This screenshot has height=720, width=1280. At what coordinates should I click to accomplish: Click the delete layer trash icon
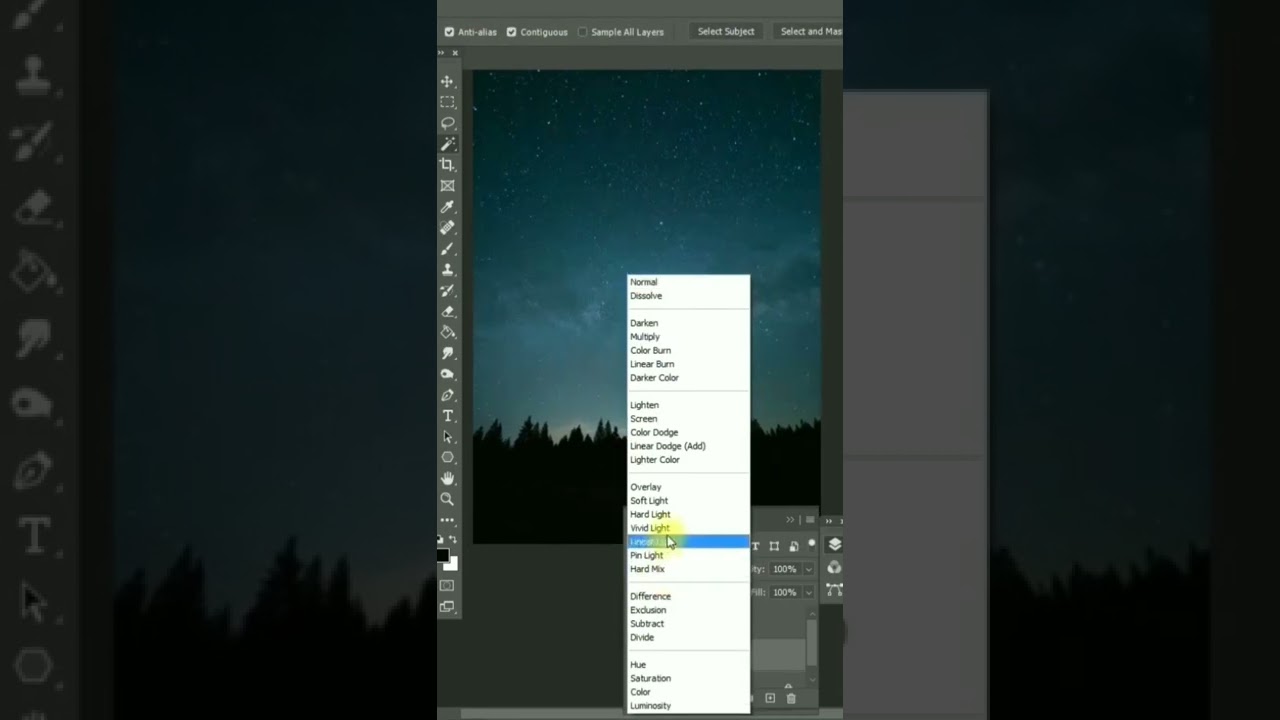click(791, 698)
